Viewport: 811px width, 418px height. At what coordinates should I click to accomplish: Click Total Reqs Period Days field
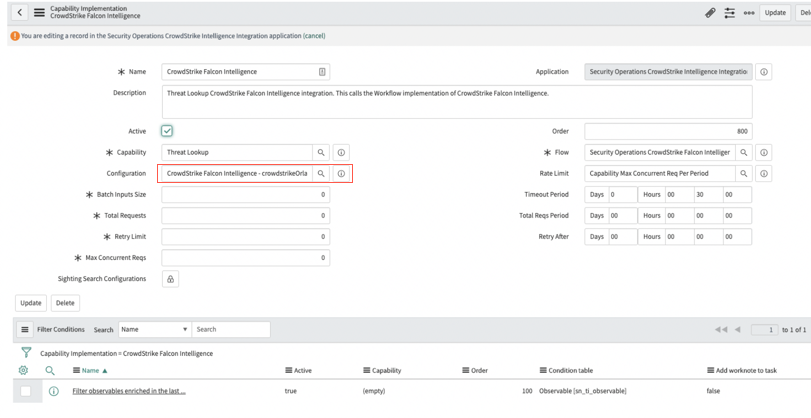(x=622, y=216)
